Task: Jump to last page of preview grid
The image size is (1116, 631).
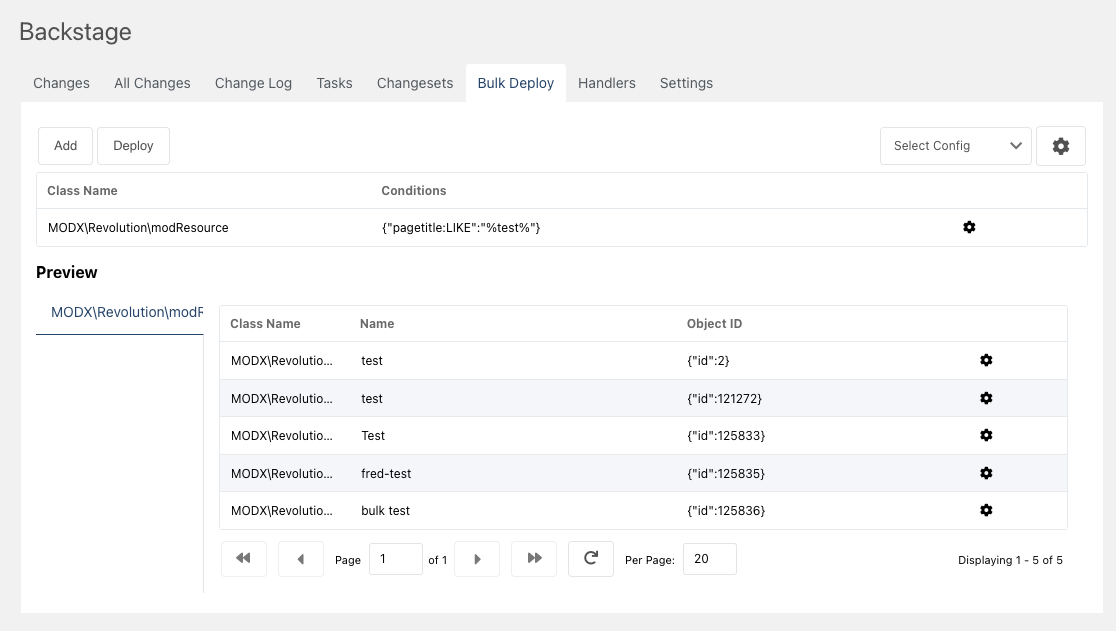Action: (534, 558)
